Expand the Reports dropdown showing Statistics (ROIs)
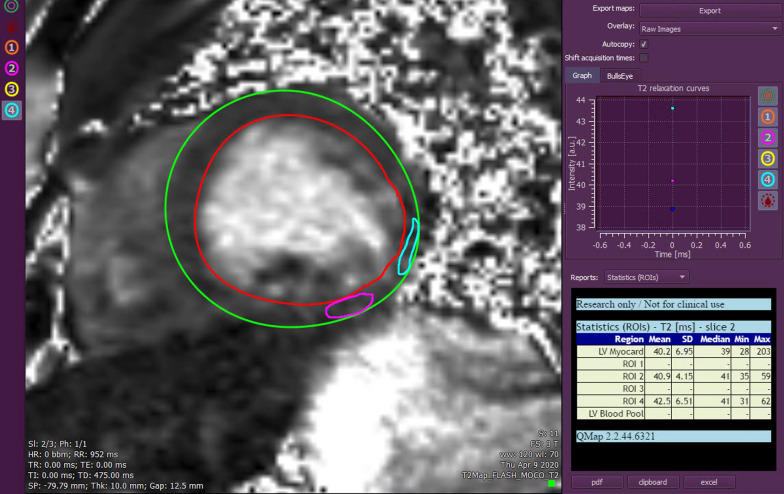The height and width of the screenshot is (494, 784). [646, 276]
